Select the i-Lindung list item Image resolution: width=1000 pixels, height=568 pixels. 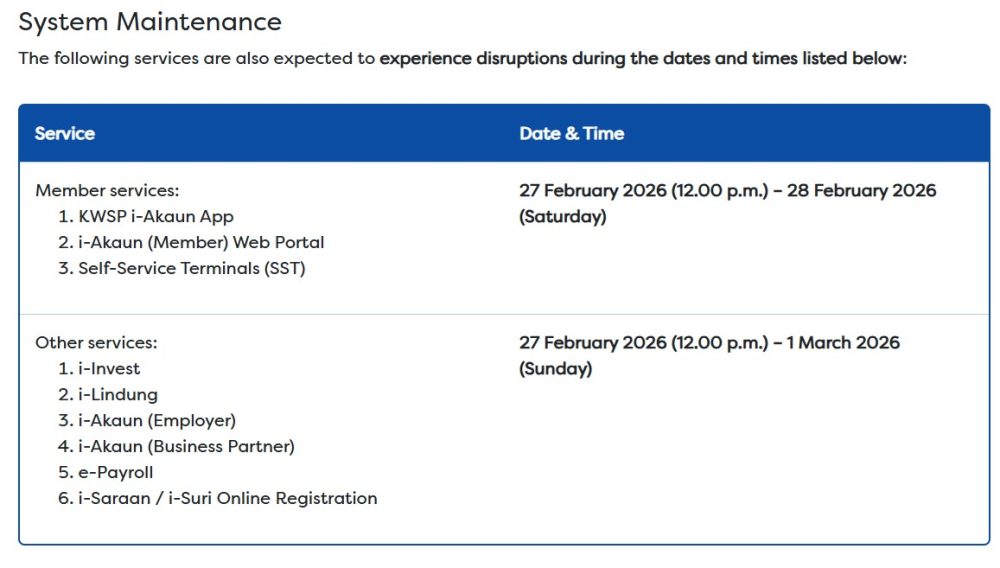118,394
